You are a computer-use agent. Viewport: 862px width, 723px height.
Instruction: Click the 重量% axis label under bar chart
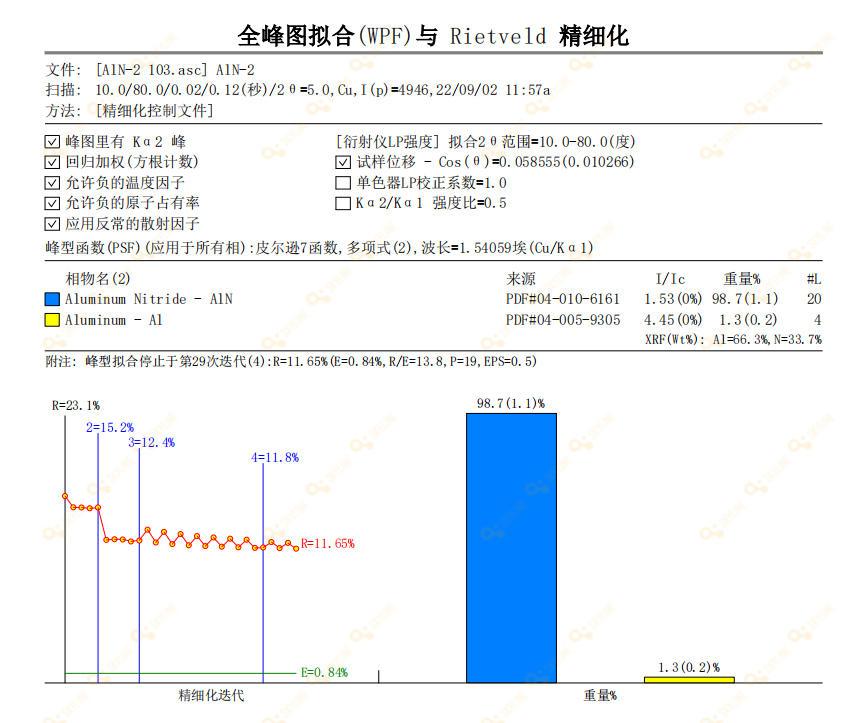click(600, 696)
